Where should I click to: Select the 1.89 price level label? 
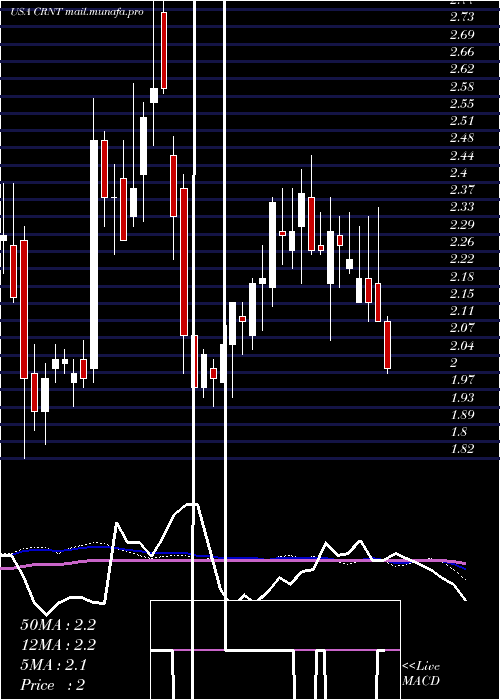(x=462, y=415)
